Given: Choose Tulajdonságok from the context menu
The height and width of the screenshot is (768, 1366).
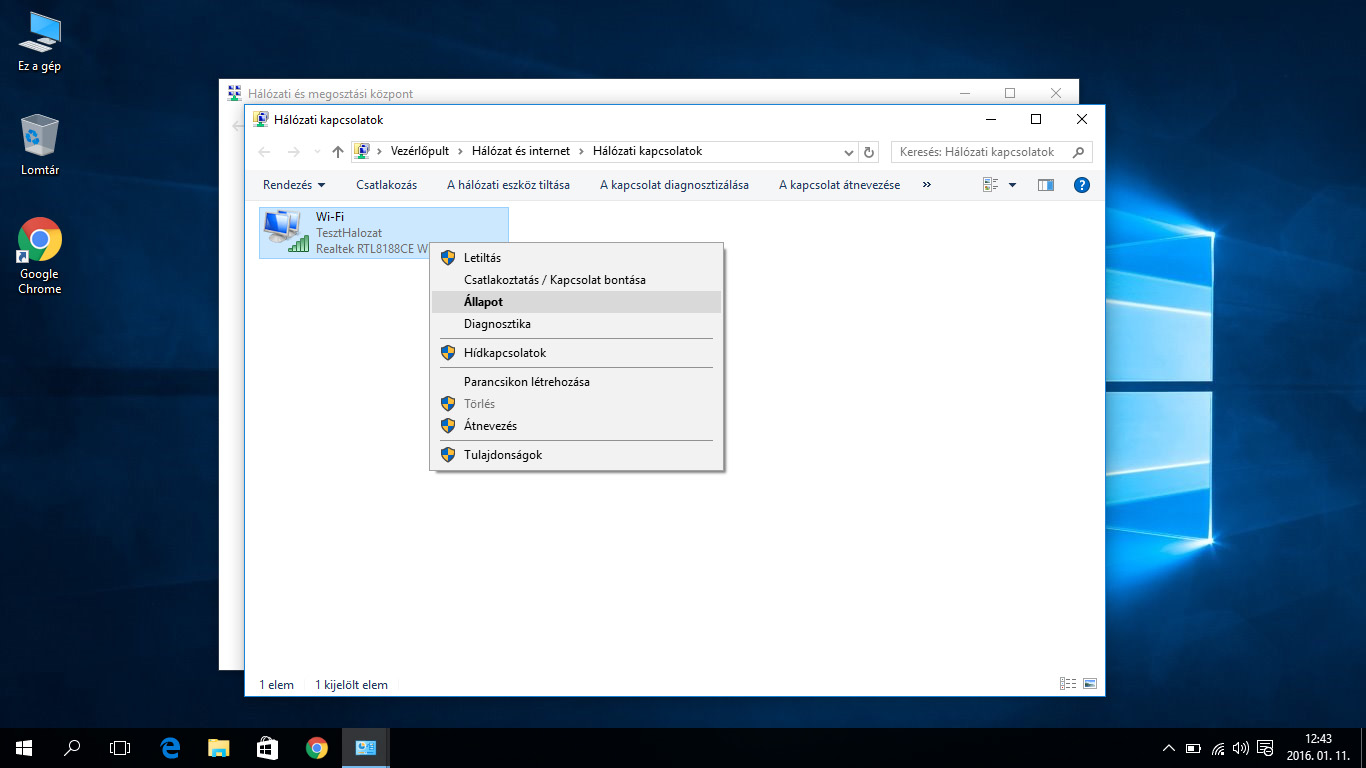Looking at the screenshot, I should click(x=503, y=455).
